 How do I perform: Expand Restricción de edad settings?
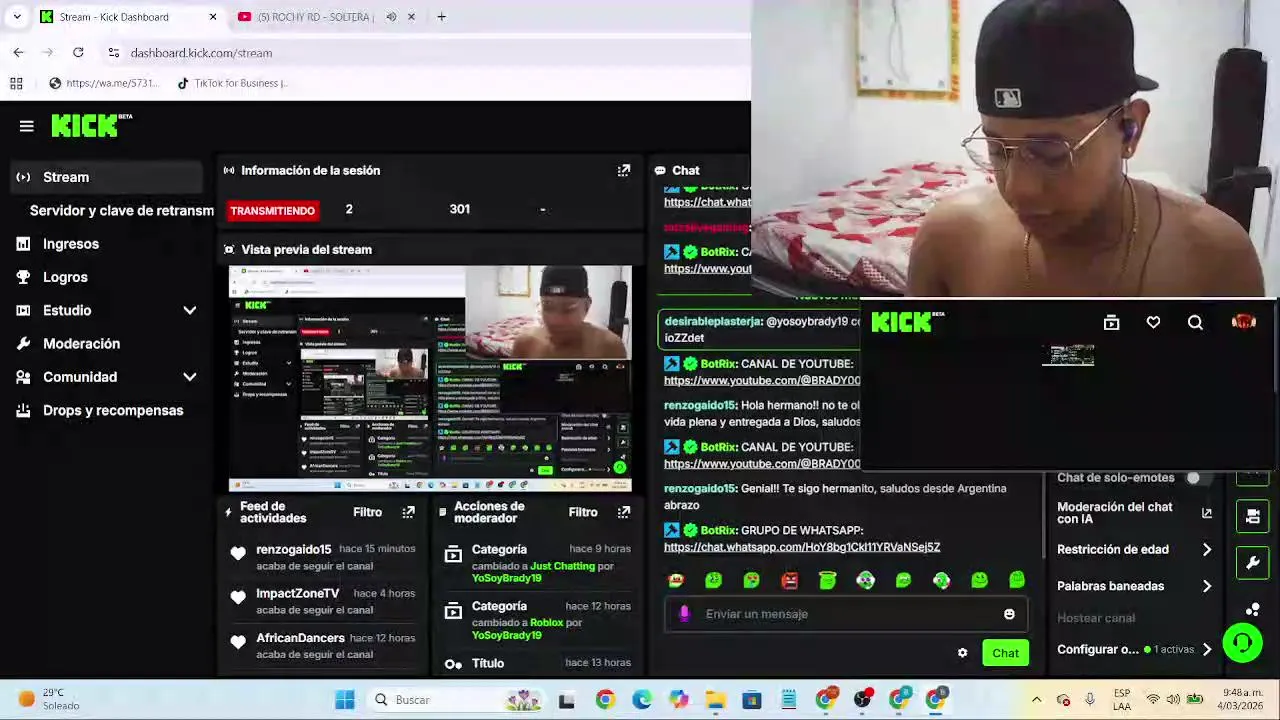(1207, 549)
